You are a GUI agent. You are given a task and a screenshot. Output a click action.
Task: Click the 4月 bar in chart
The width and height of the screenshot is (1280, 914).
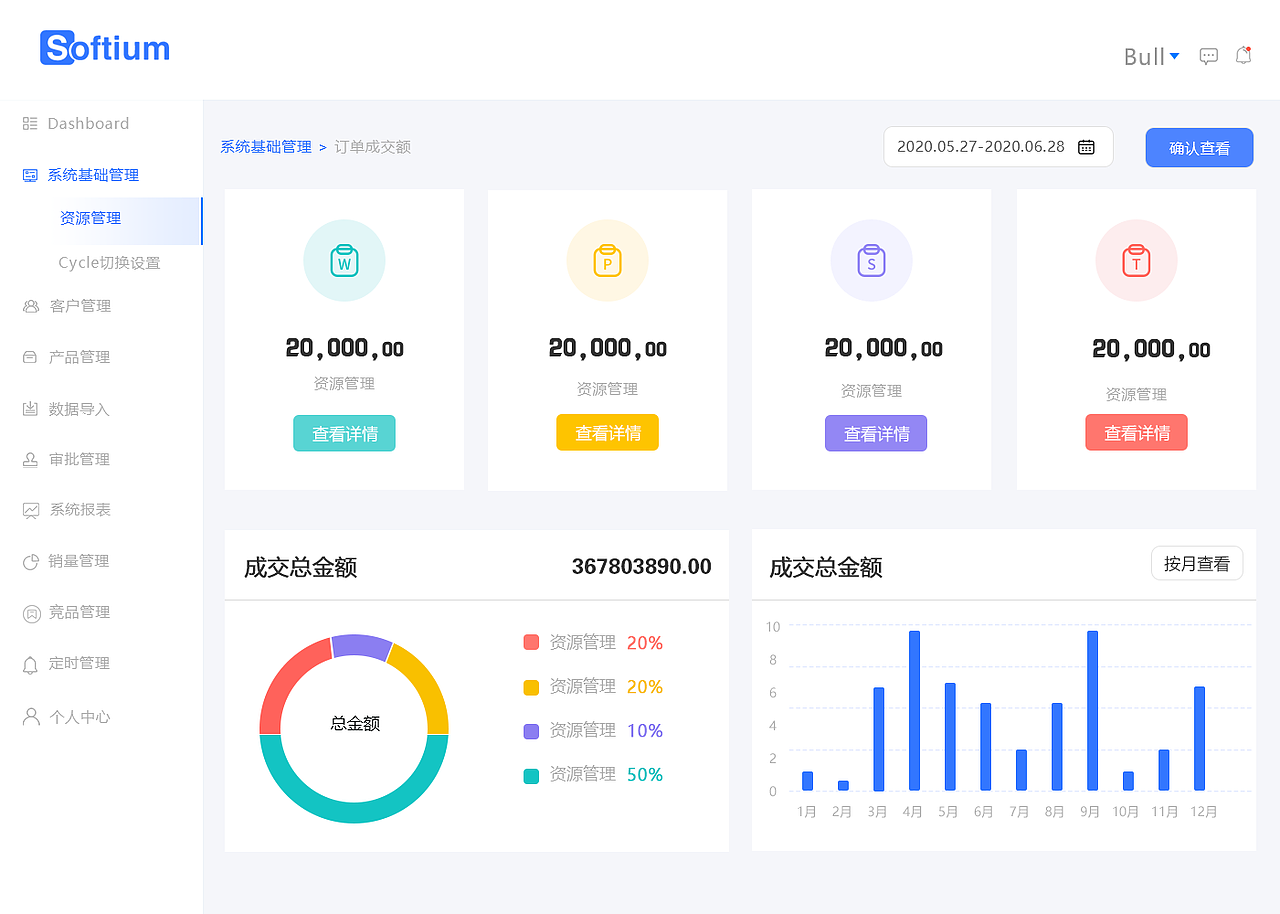tap(914, 710)
